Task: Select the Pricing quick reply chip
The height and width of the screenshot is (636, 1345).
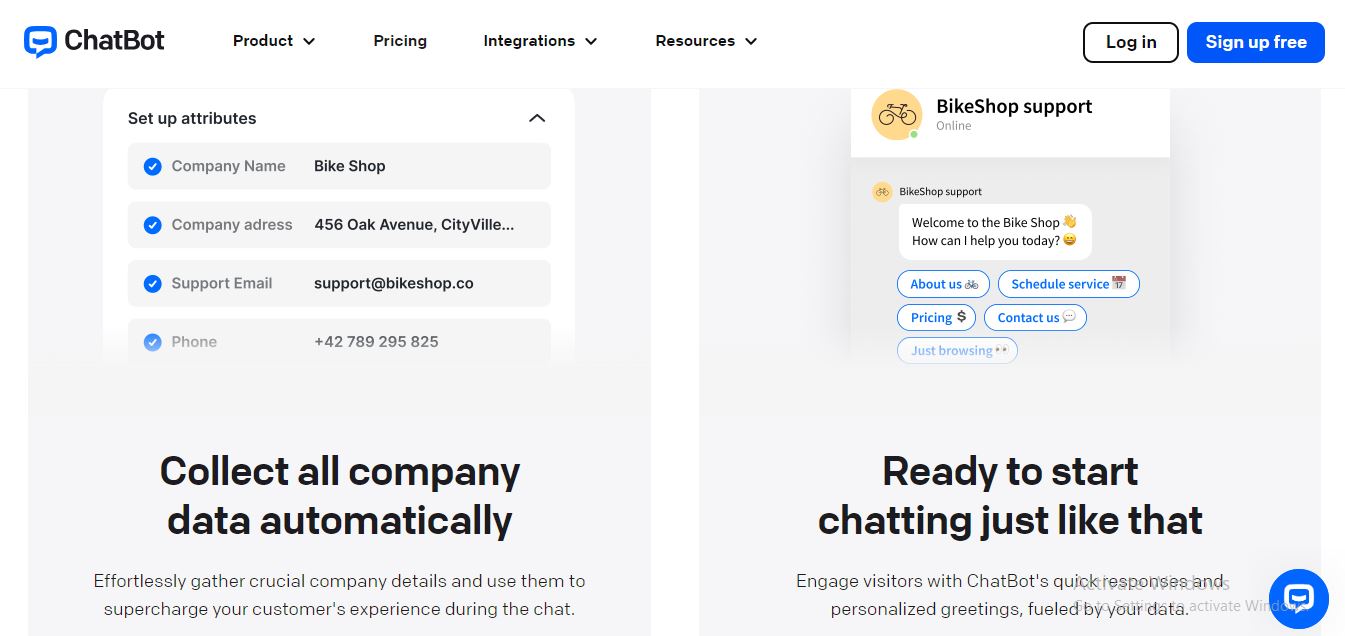Action: [x=938, y=317]
